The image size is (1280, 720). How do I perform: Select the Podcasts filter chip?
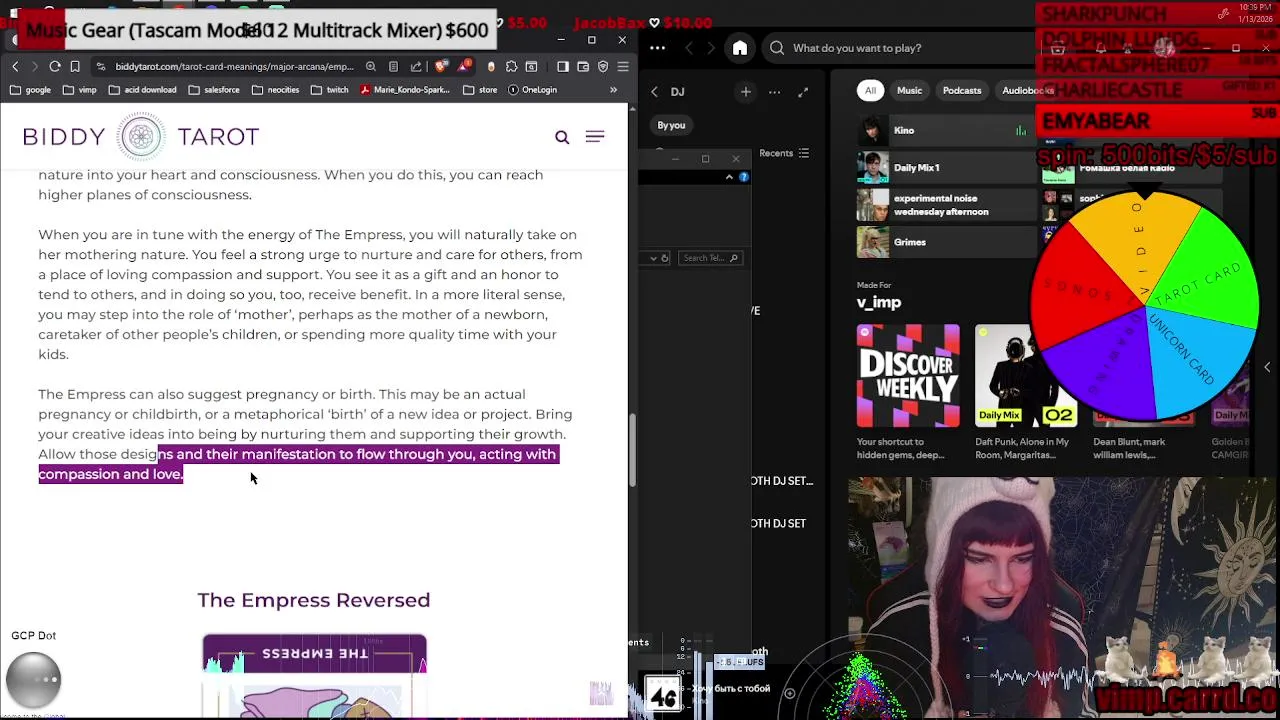(962, 90)
